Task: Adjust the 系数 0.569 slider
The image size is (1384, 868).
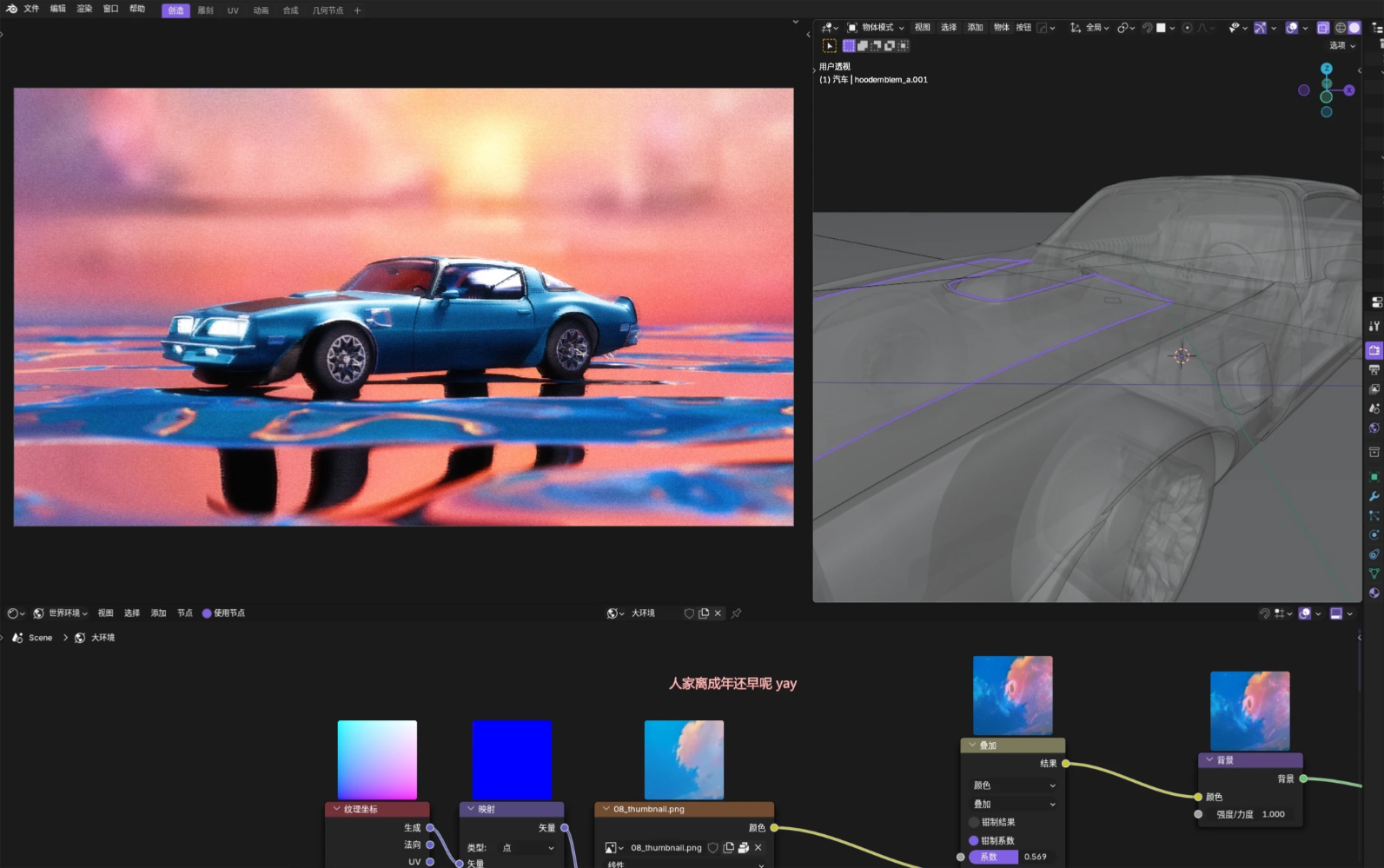Action: tap(1011, 857)
